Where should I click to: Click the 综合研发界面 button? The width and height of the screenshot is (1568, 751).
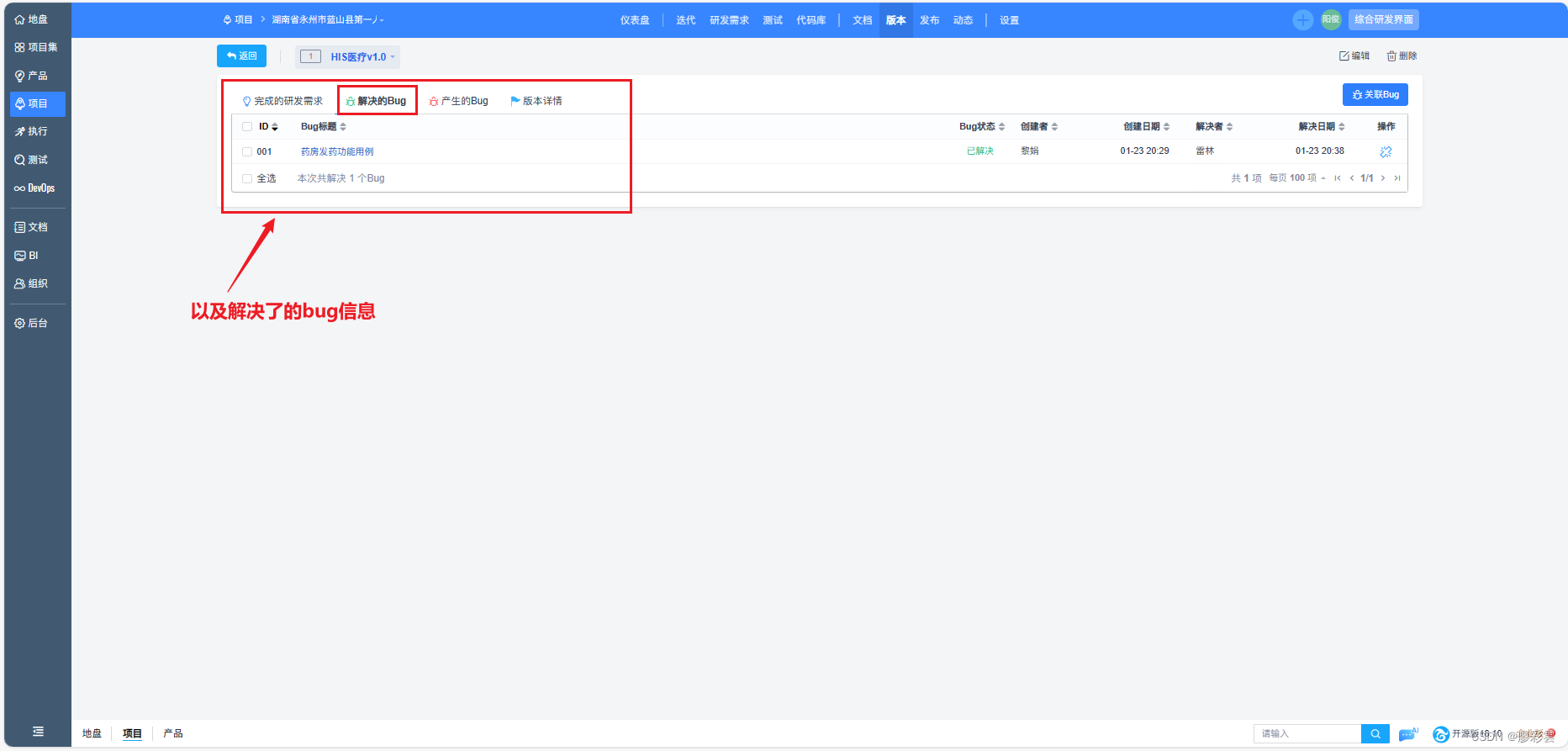point(1384,19)
